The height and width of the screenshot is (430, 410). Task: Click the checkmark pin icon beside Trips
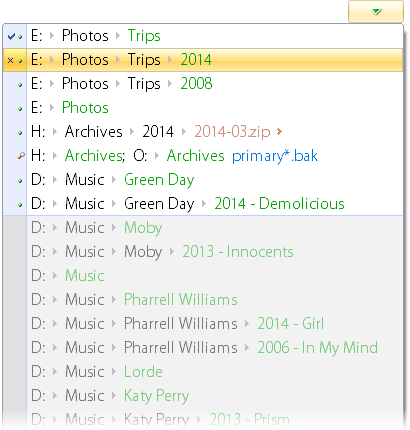11,36
